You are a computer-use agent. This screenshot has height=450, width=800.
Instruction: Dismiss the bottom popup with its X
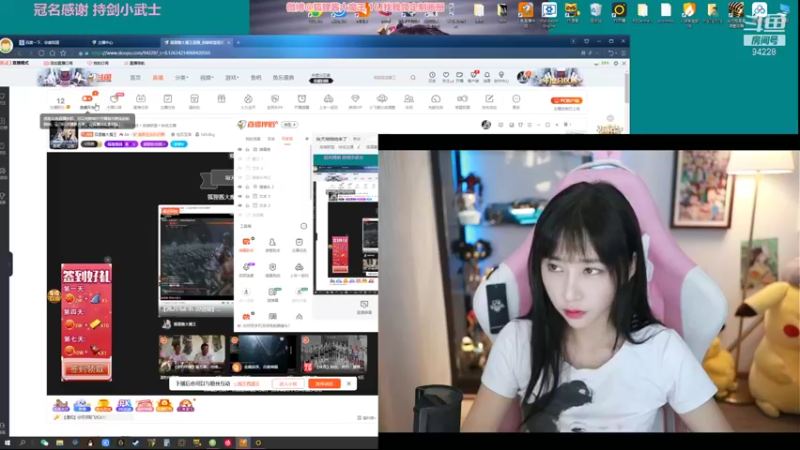point(348,384)
